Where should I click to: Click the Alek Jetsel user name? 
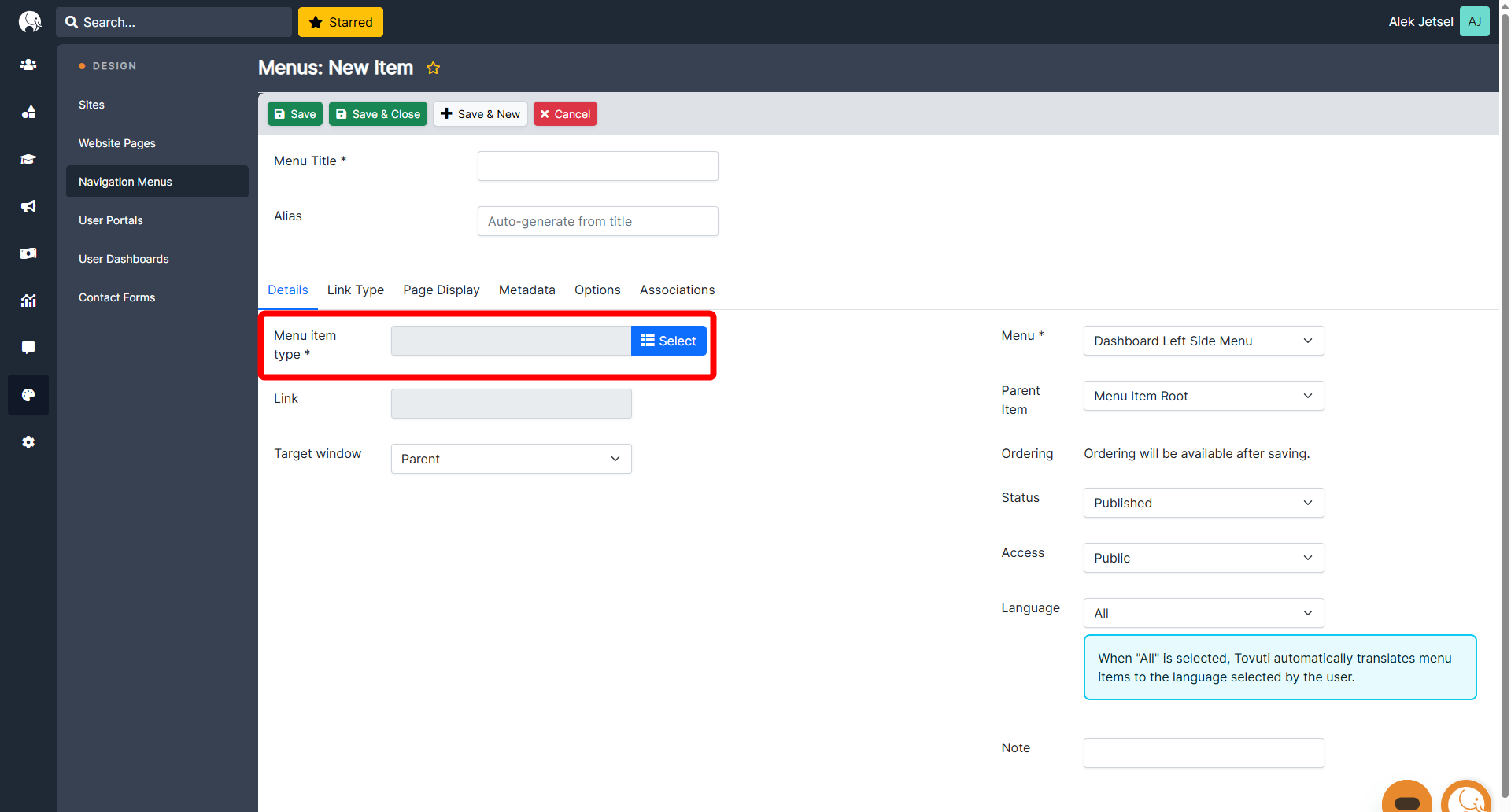(1420, 22)
